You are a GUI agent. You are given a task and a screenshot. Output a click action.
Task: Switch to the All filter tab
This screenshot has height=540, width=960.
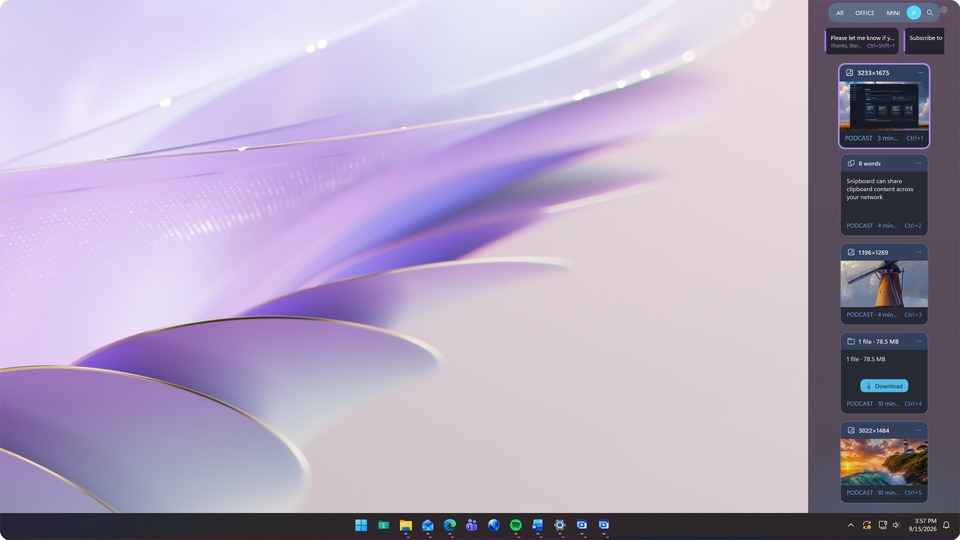click(x=840, y=13)
